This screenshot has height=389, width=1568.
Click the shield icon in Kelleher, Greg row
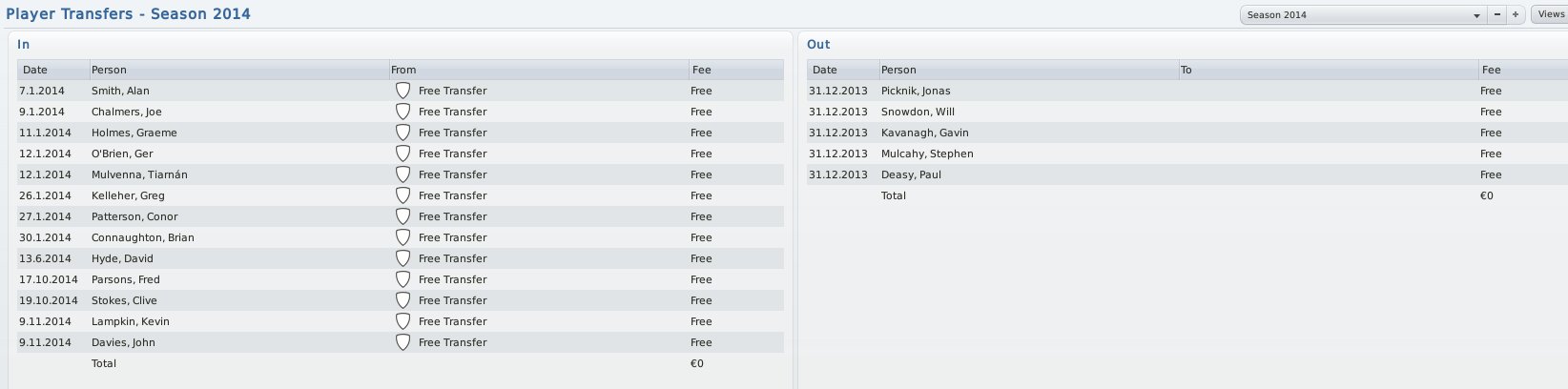click(402, 195)
